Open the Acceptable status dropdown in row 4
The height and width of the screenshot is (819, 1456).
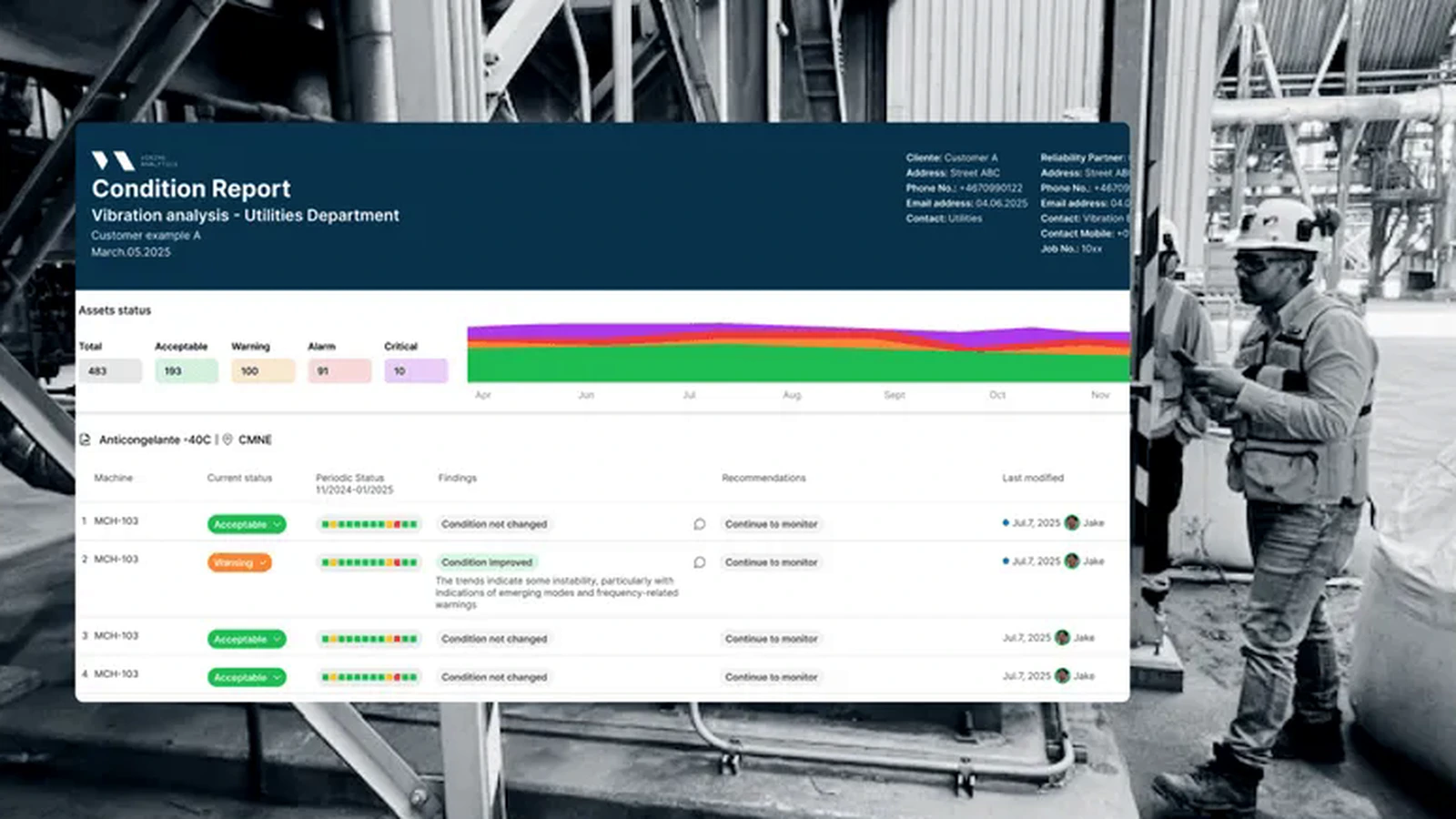click(247, 677)
